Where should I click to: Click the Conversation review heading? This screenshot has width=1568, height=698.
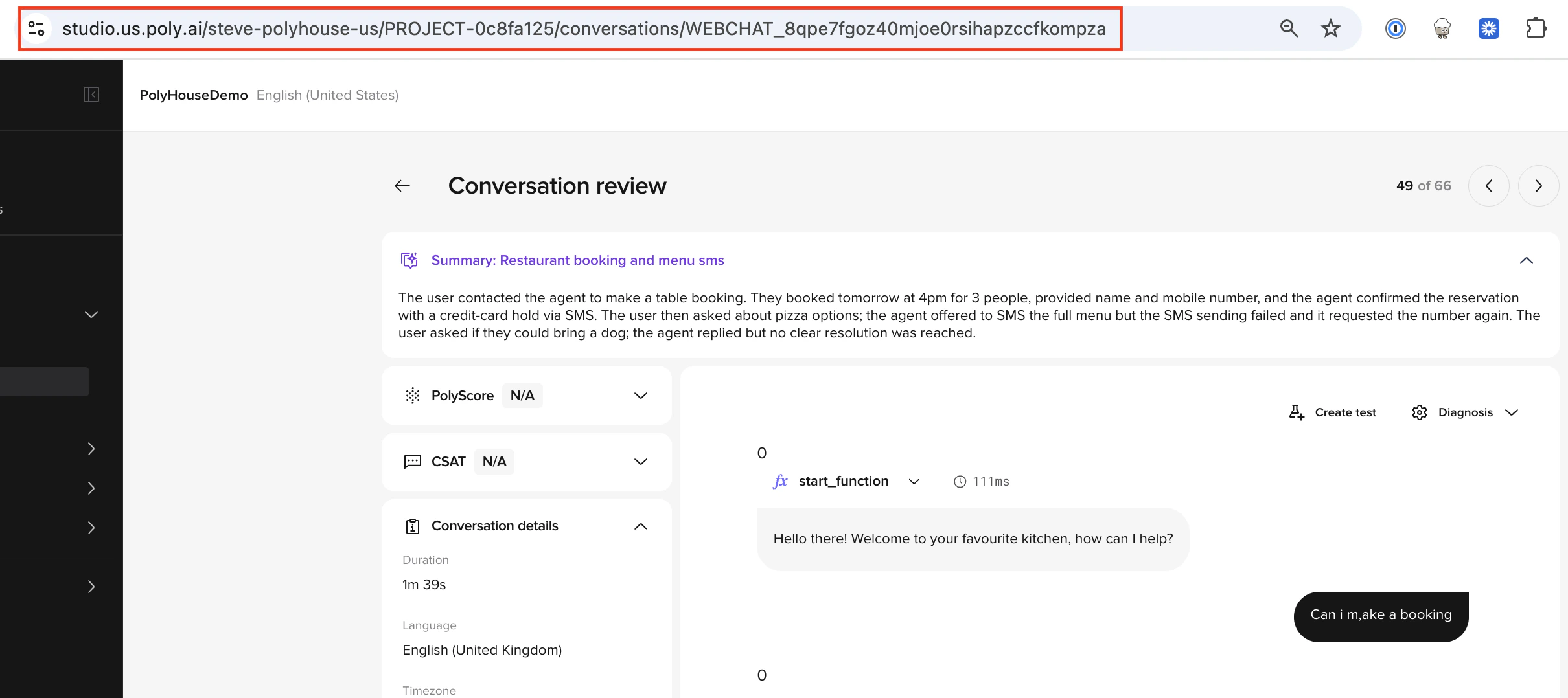[x=557, y=186]
